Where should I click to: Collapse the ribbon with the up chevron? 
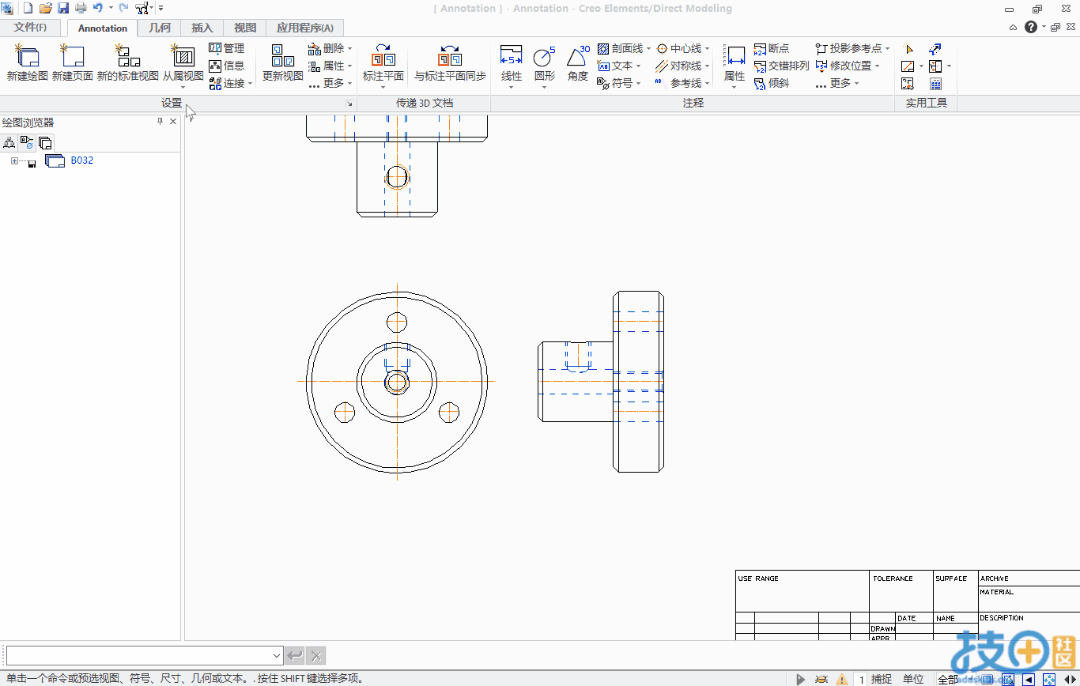tap(1013, 28)
